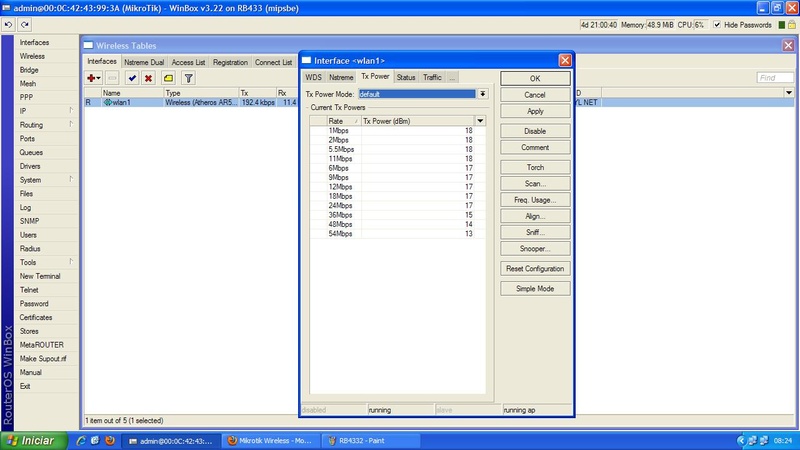Open Firefox from quick launch
800x450 pixels.
[110, 440]
